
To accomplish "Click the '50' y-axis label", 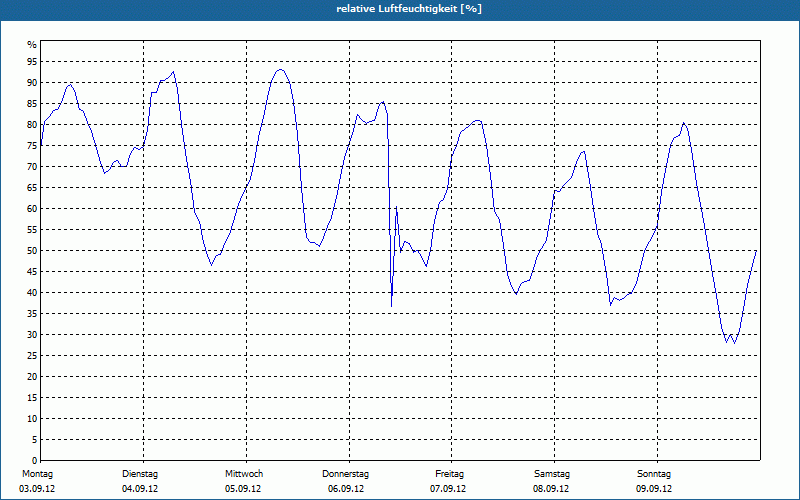I will tap(32, 251).
